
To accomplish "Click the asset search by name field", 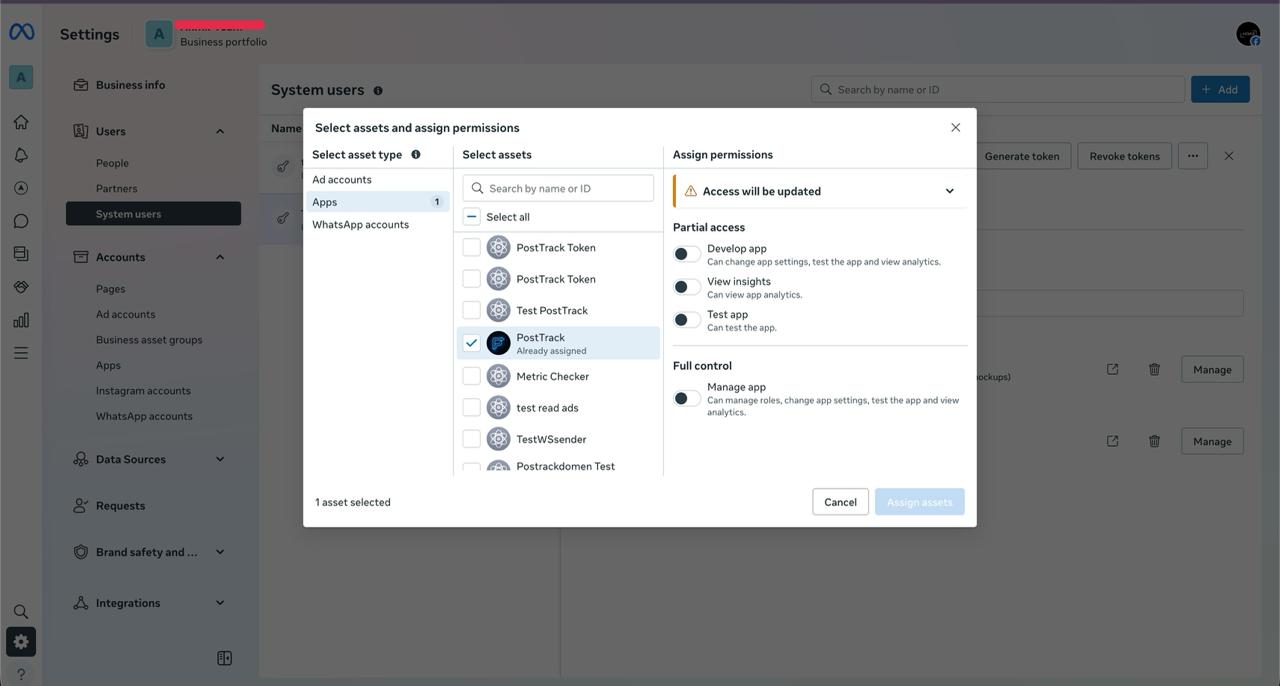I will tap(568, 188).
